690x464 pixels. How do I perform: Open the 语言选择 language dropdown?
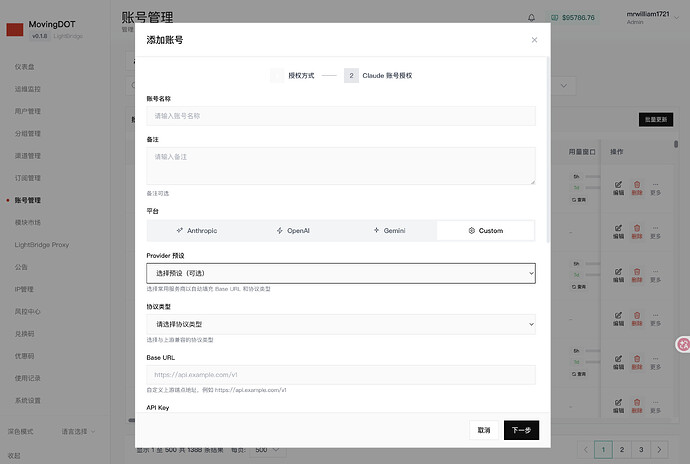[x=78, y=431]
